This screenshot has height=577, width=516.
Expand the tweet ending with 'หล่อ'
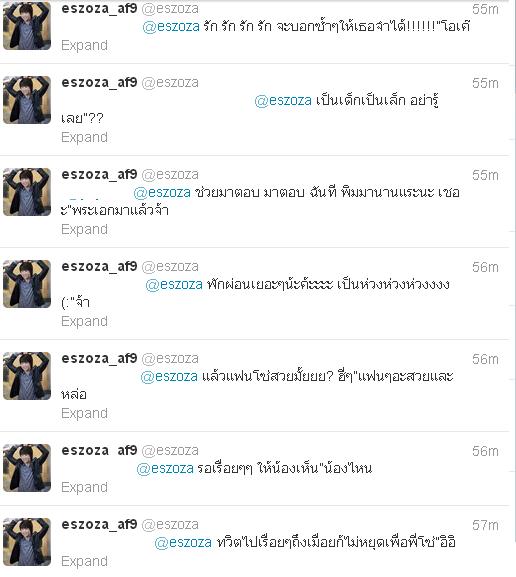[x=84, y=413]
